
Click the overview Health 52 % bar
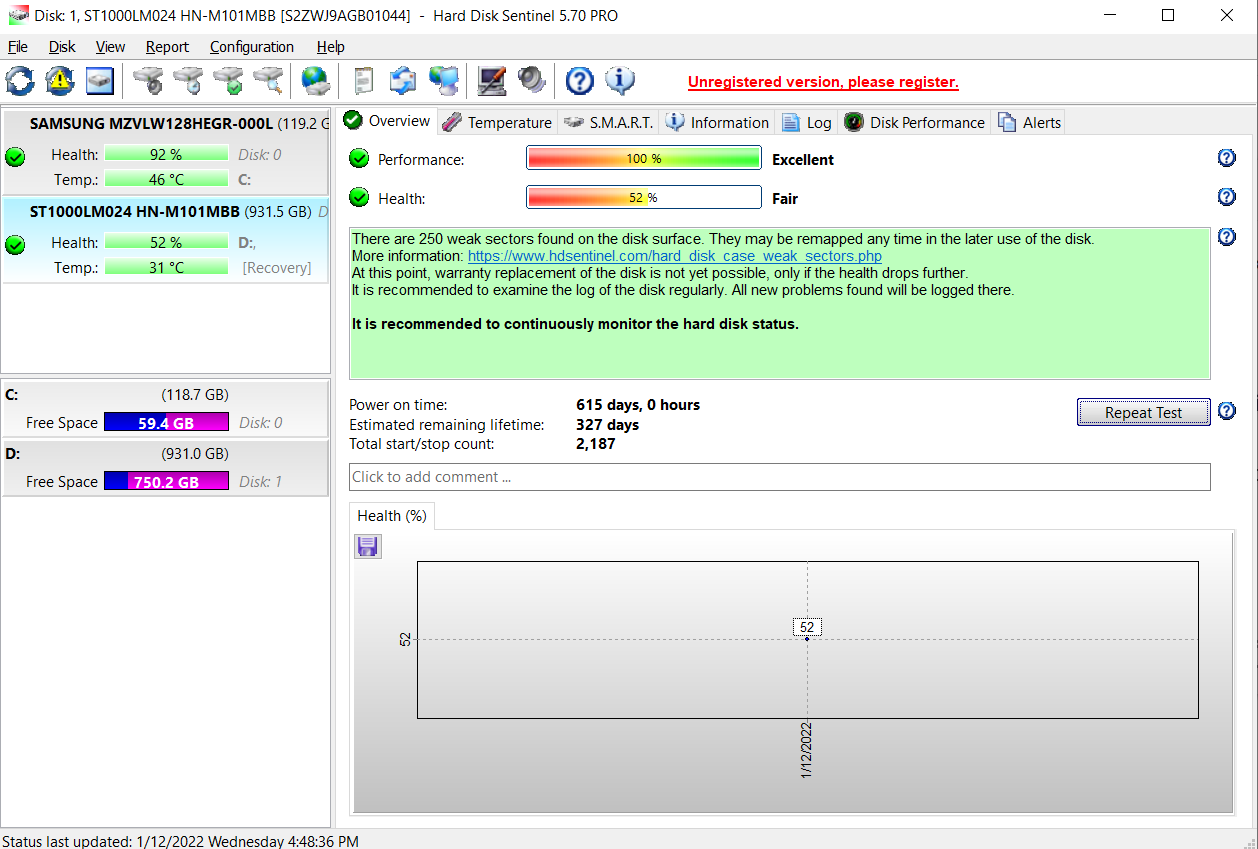[x=643, y=198]
